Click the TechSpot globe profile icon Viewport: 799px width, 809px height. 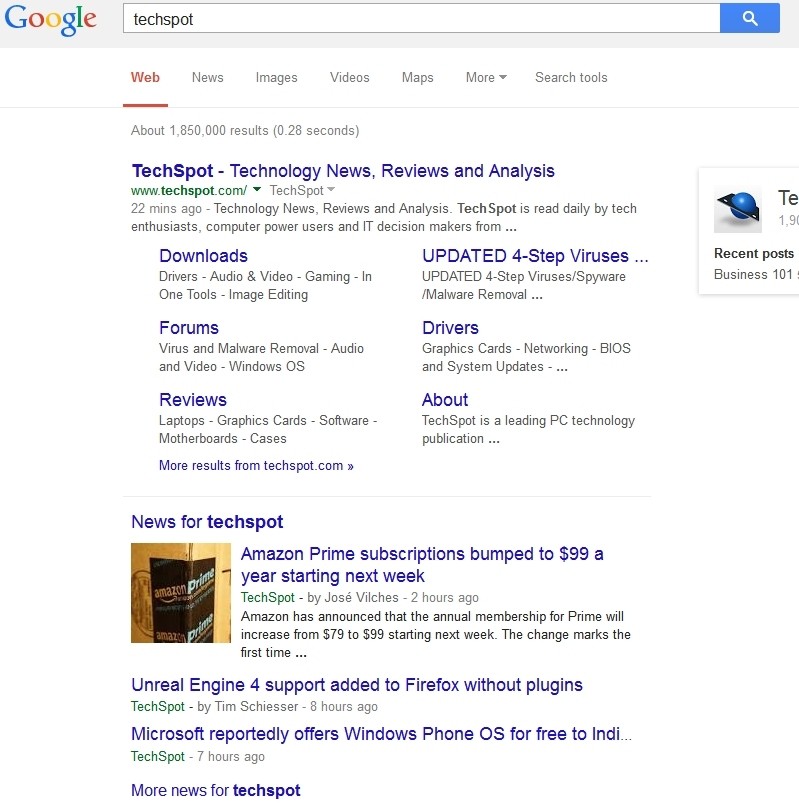click(738, 209)
